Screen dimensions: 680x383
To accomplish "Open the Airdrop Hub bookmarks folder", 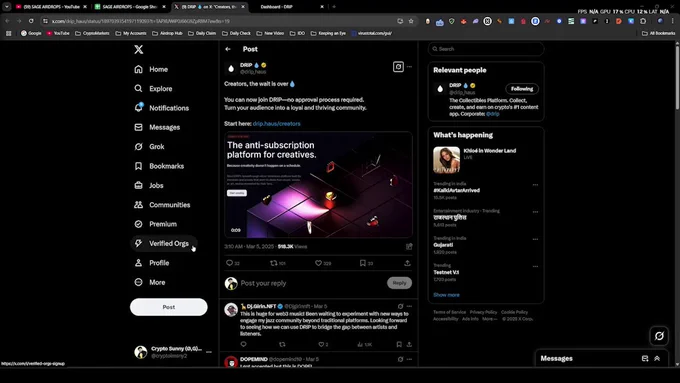I will click(x=167, y=33).
